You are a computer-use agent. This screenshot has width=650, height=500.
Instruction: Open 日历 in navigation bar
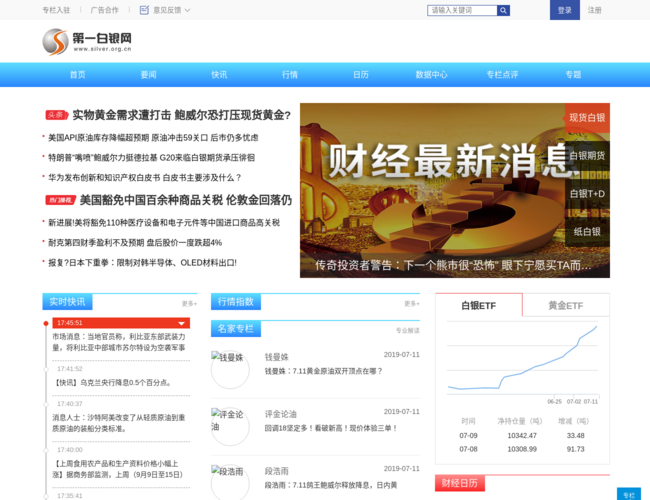pos(361,75)
